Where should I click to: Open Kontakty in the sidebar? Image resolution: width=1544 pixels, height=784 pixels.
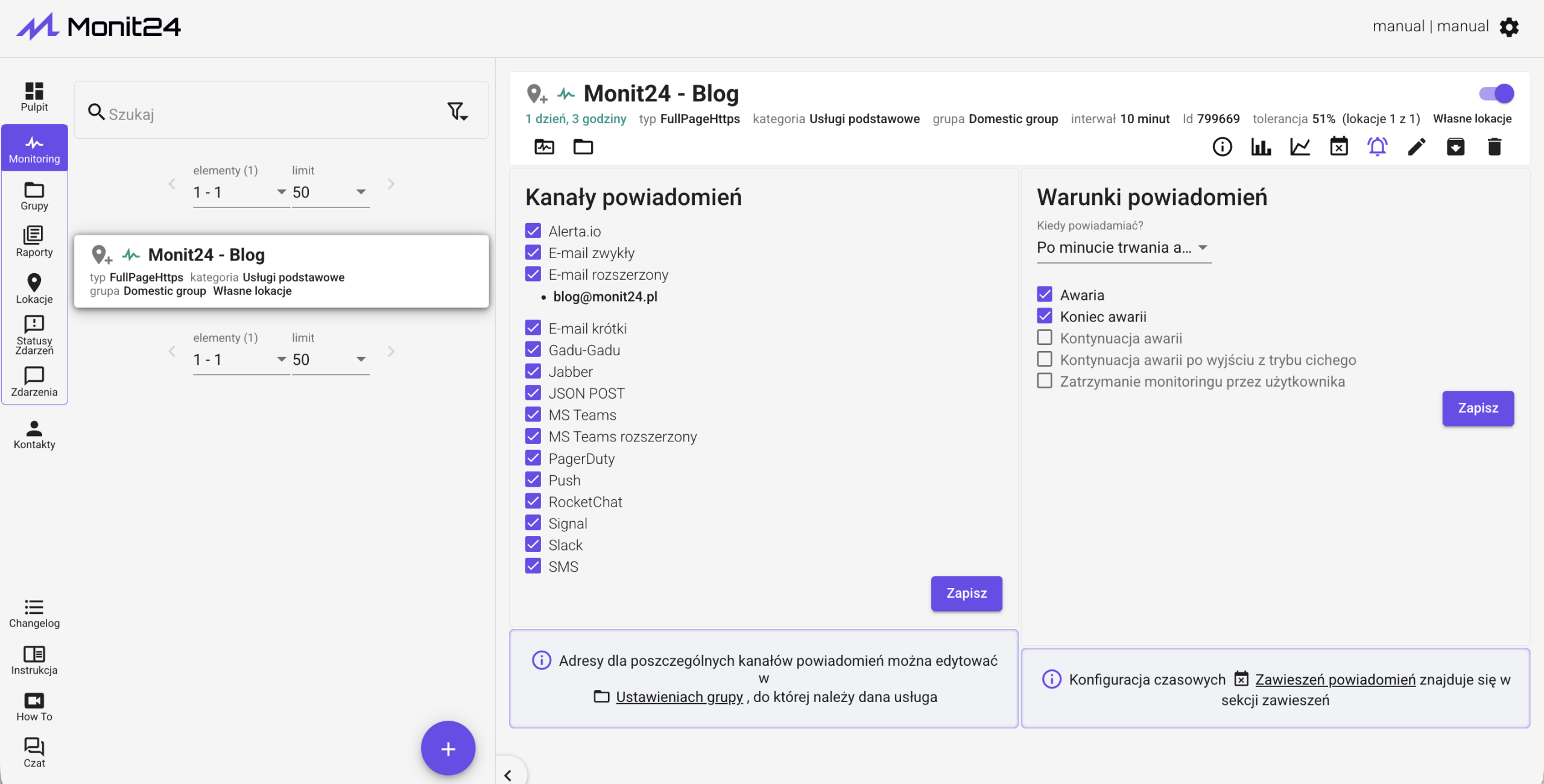(34, 435)
